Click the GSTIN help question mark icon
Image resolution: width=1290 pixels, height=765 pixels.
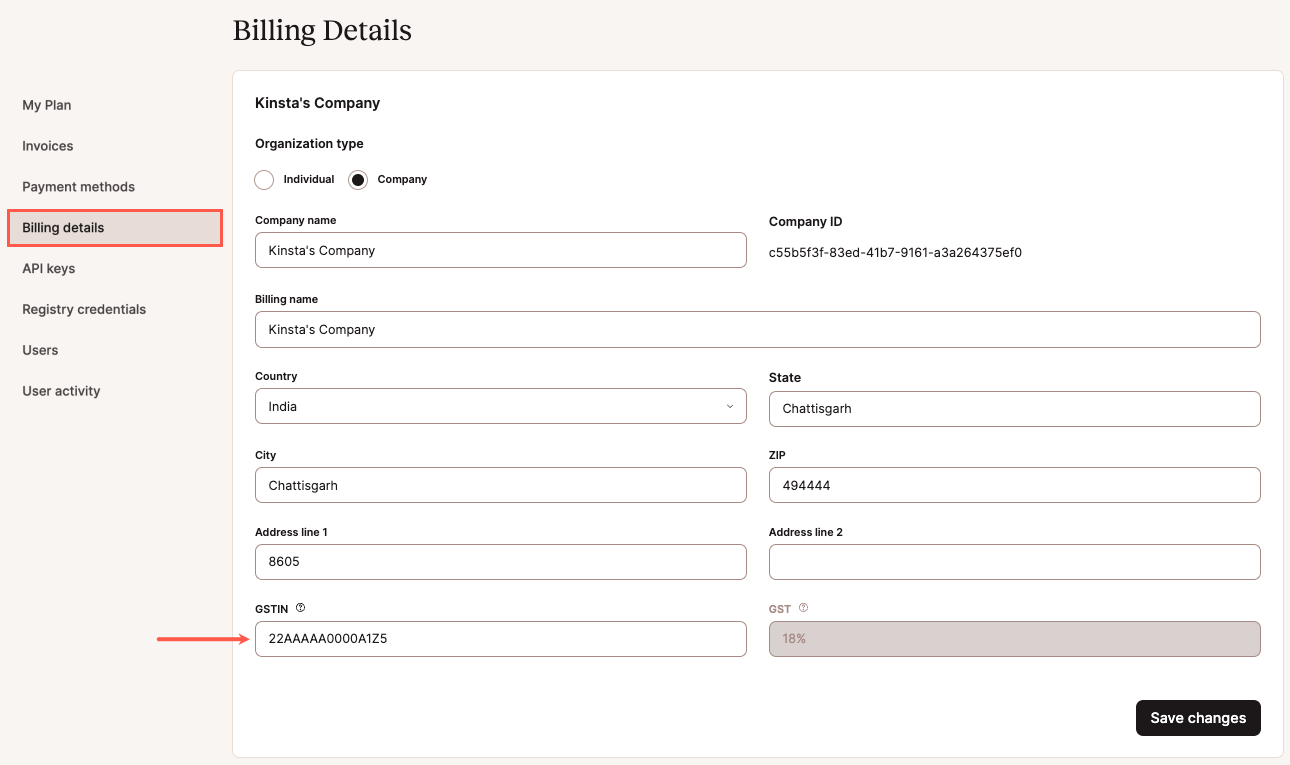300,608
